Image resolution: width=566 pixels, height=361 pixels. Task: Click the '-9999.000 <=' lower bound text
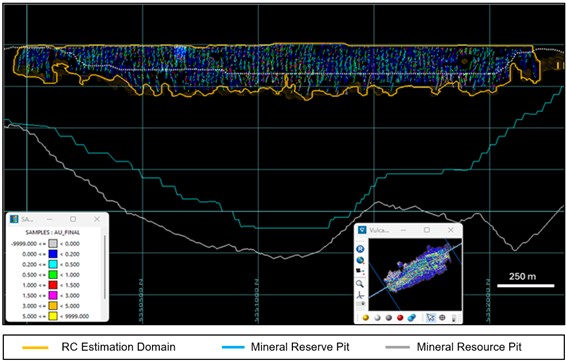click(x=29, y=244)
